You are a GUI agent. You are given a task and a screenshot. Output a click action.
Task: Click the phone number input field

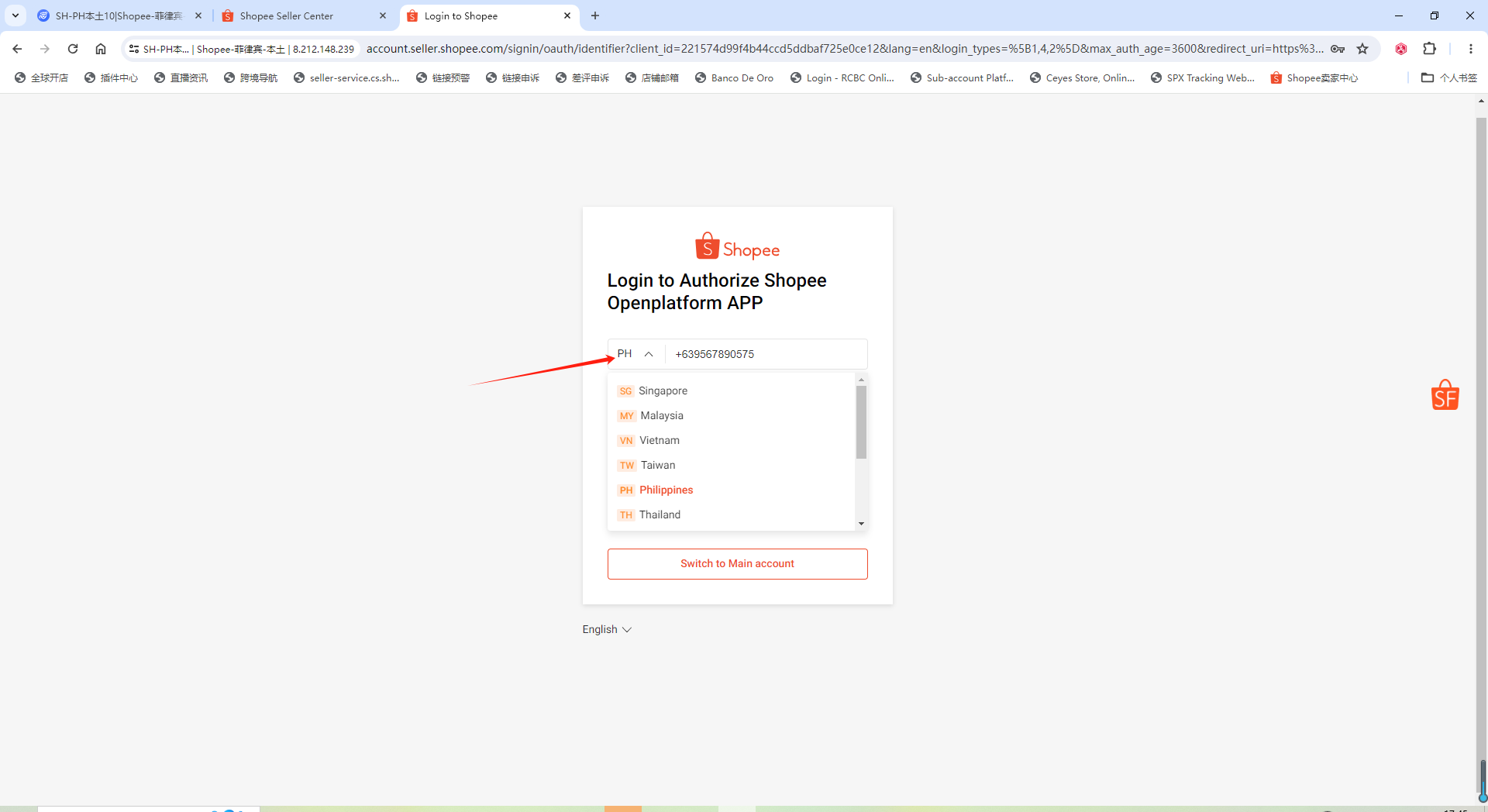click(x=766, y=354)
